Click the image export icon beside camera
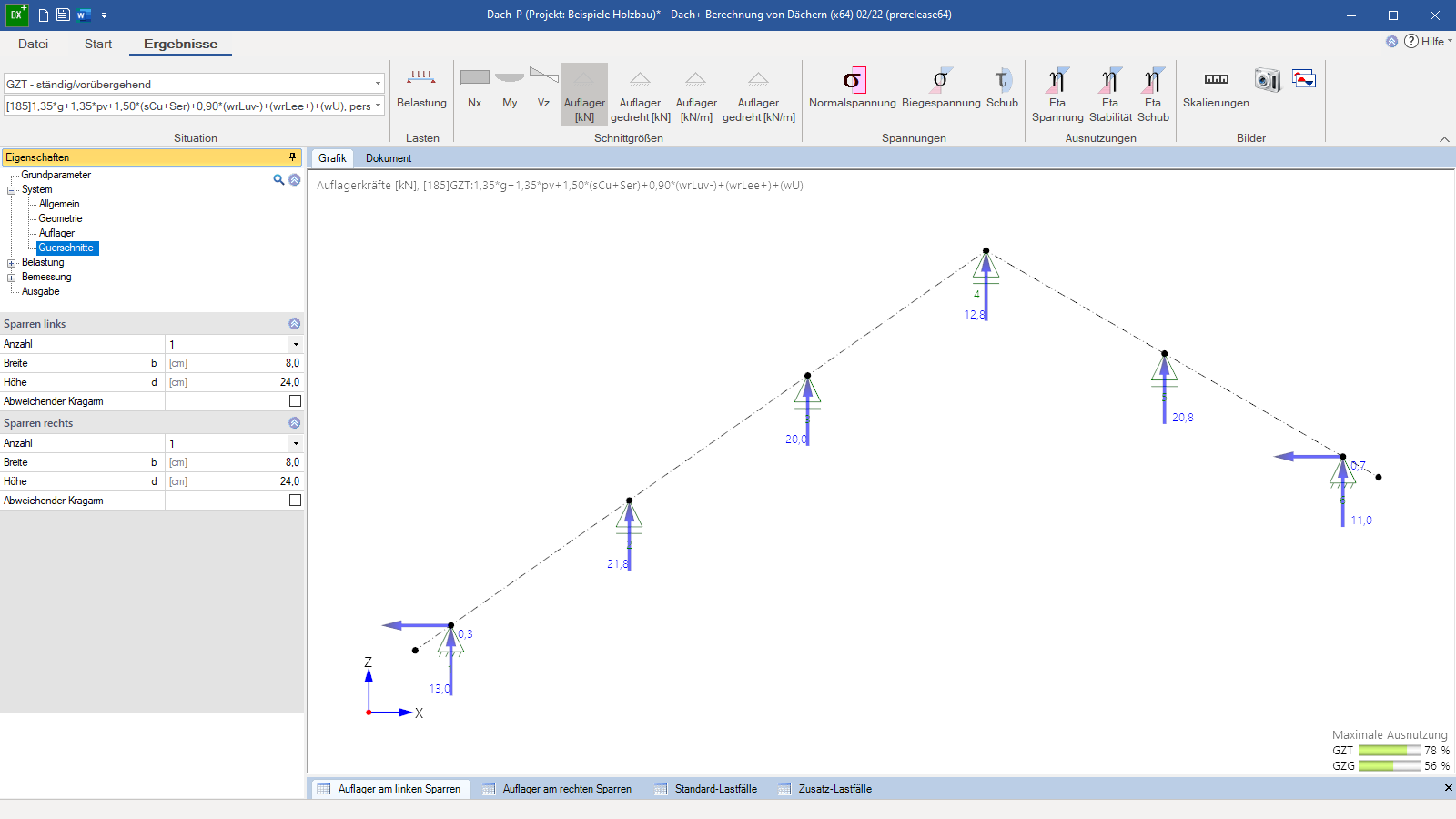Viewport: 1456px width, 819px height. (x=1304, y=79)
